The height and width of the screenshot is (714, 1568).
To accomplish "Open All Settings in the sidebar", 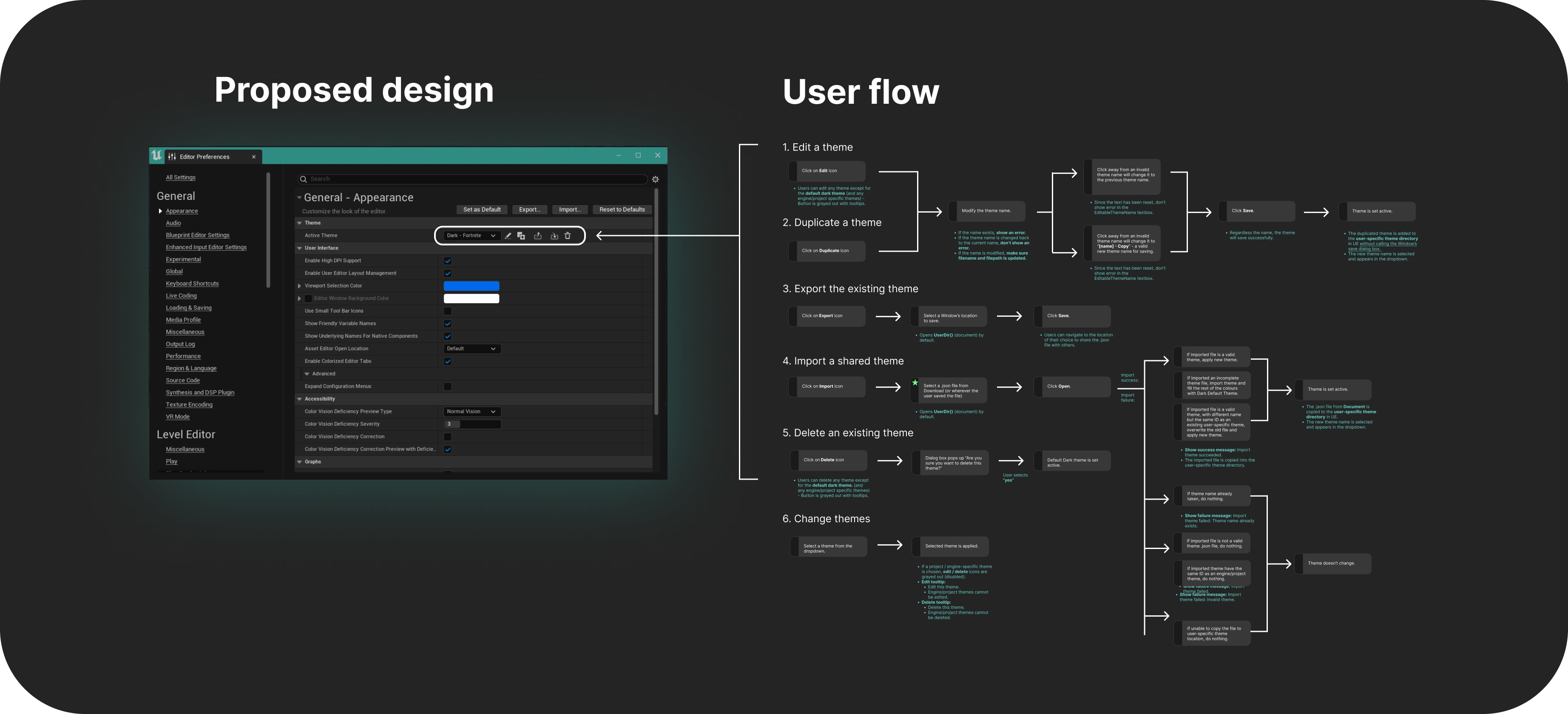I will (181, 178).
